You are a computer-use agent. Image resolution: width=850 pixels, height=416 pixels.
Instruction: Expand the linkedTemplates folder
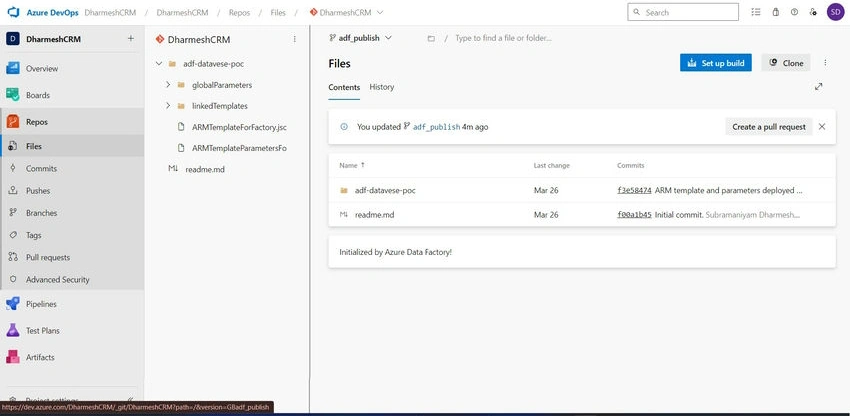pos(168,106)
